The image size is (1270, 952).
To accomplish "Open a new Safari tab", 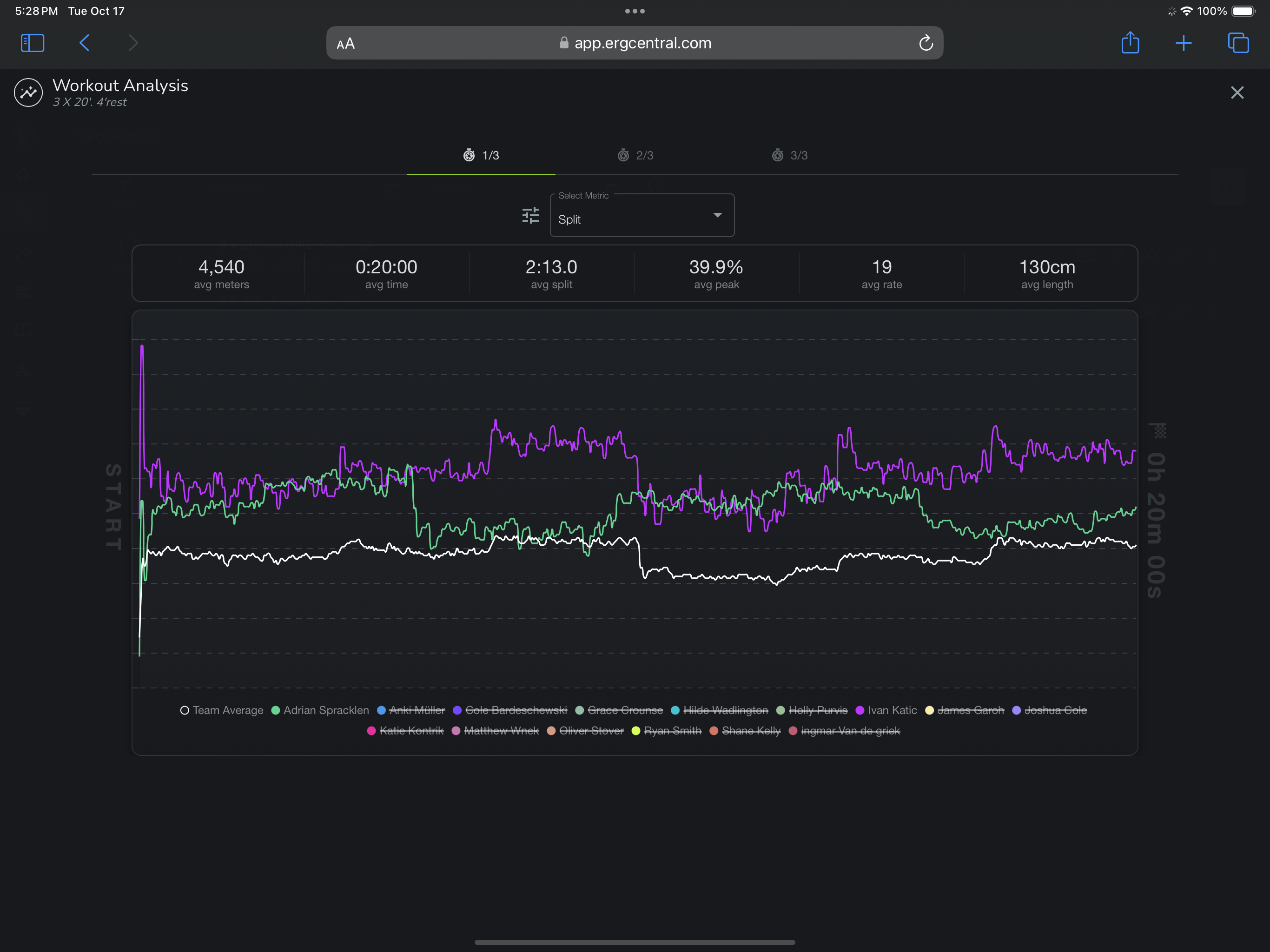I will pos(1184,43).
